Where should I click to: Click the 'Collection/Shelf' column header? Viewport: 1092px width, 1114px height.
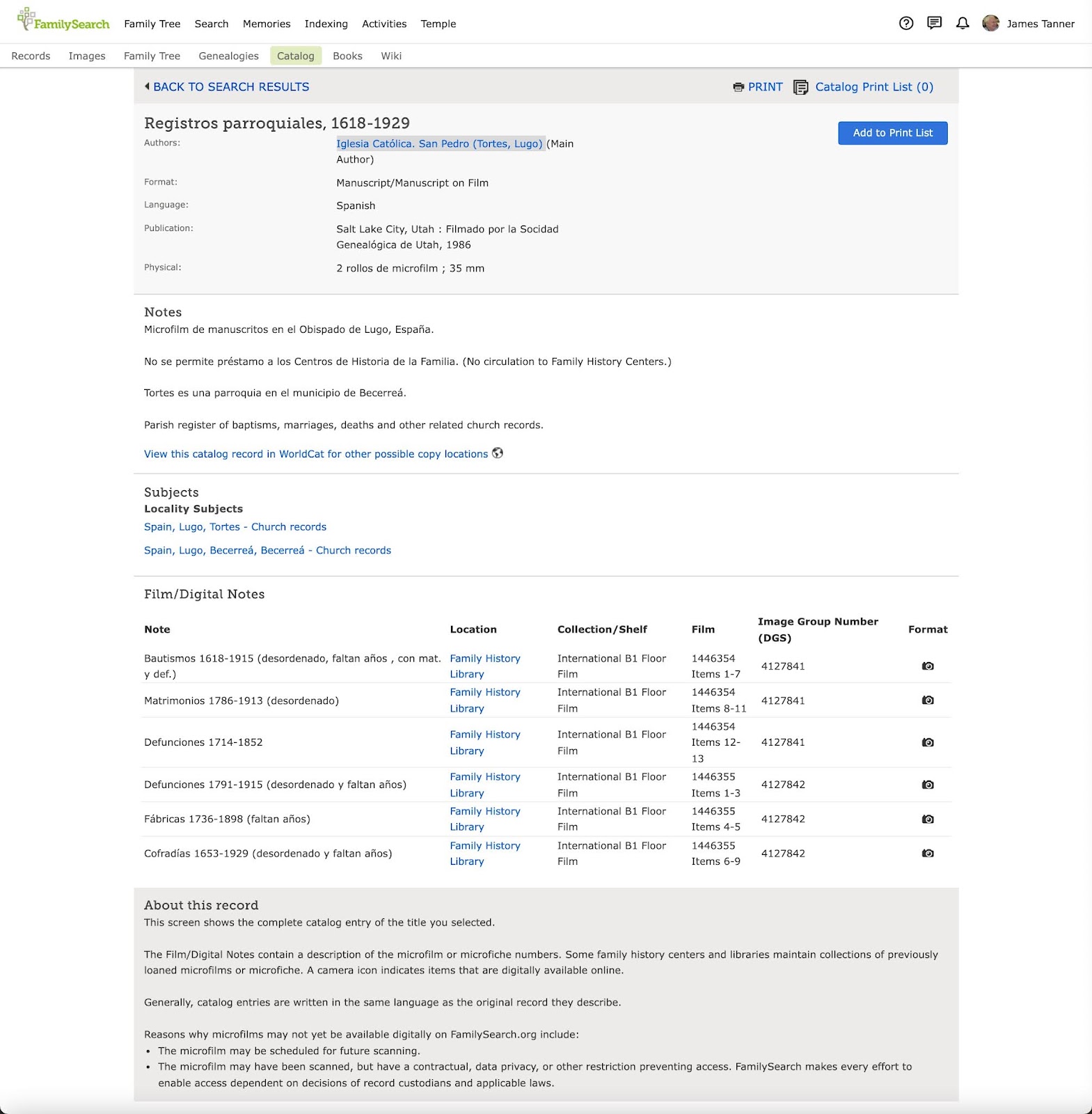pyautogui.click(x=602, y=629)
